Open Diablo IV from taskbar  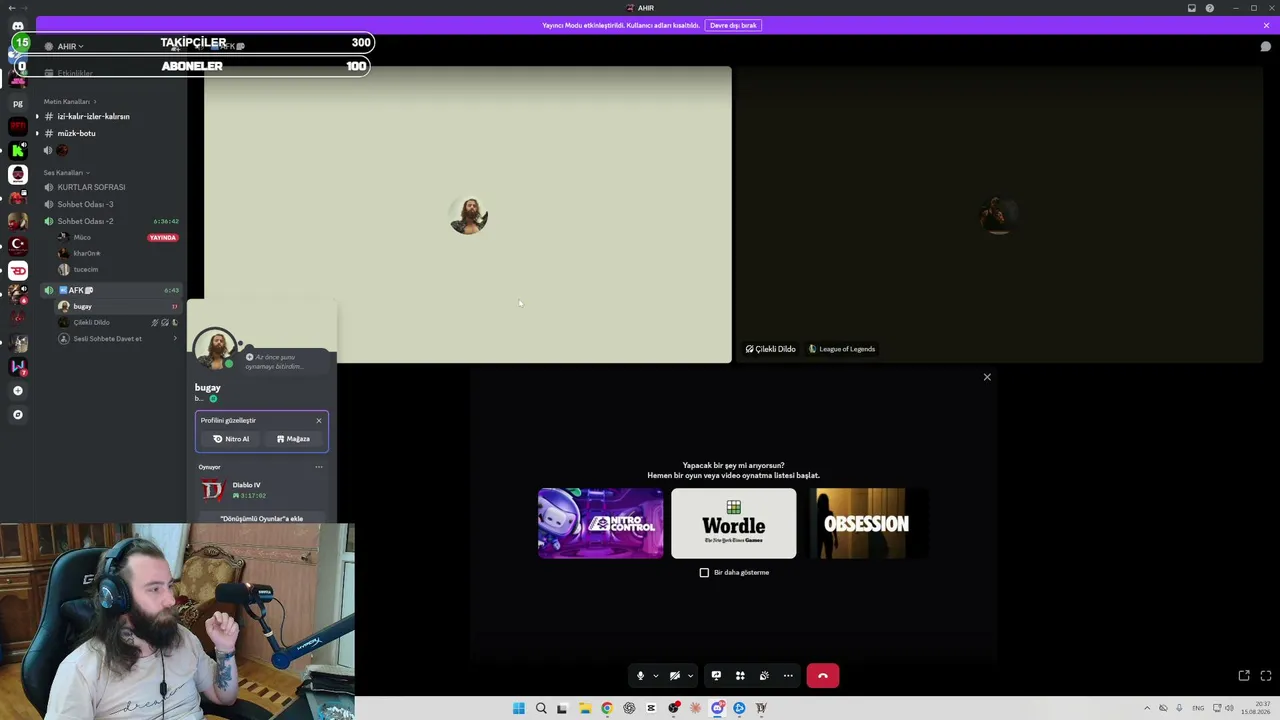point(761,708)
